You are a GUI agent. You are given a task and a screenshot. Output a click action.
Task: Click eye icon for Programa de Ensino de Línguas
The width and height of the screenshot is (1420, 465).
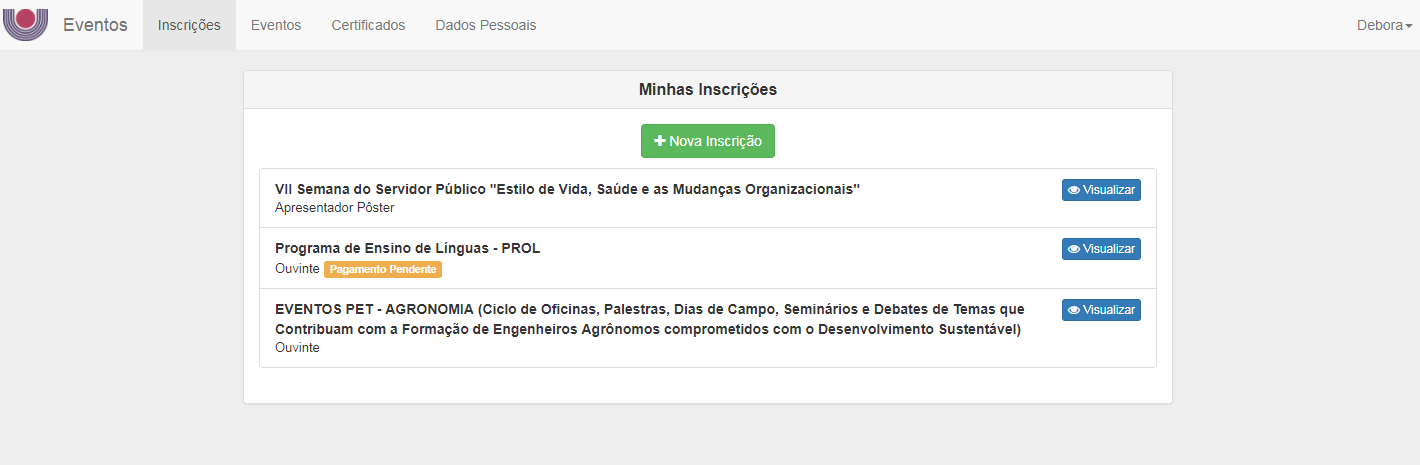coord(1074,250)
